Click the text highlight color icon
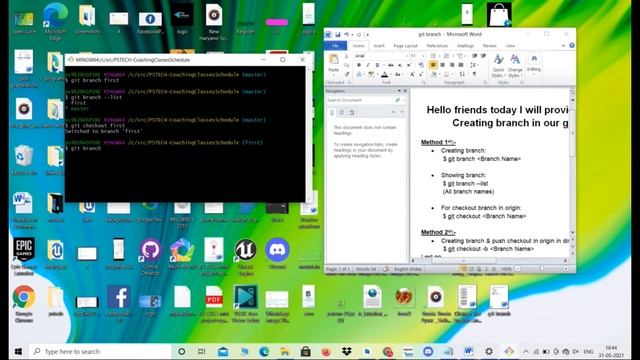 coord(371,74)
